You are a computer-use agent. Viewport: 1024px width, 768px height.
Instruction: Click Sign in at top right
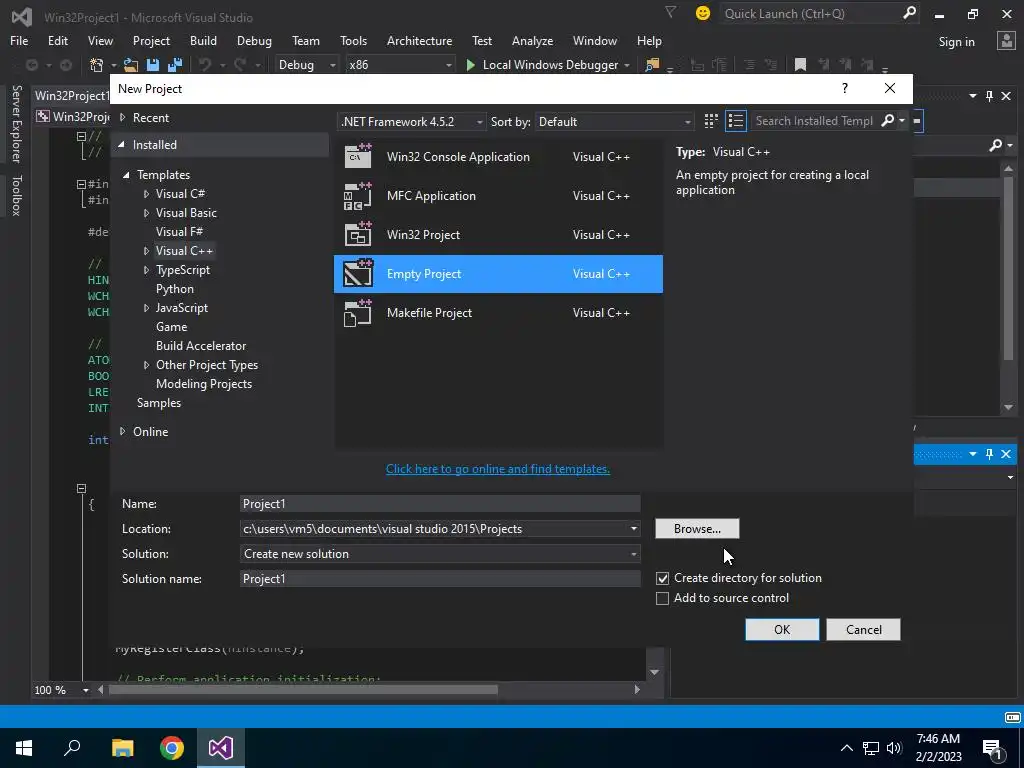pos(956,42)
